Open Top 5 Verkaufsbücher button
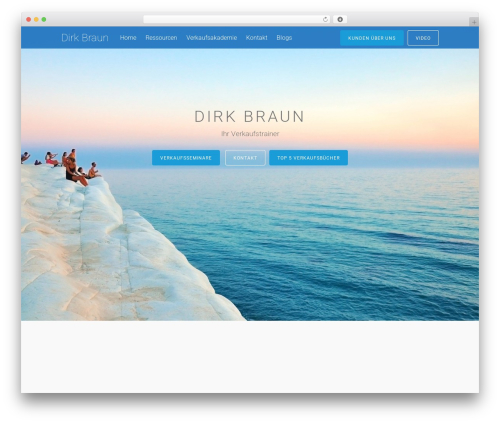 point(308,158)
